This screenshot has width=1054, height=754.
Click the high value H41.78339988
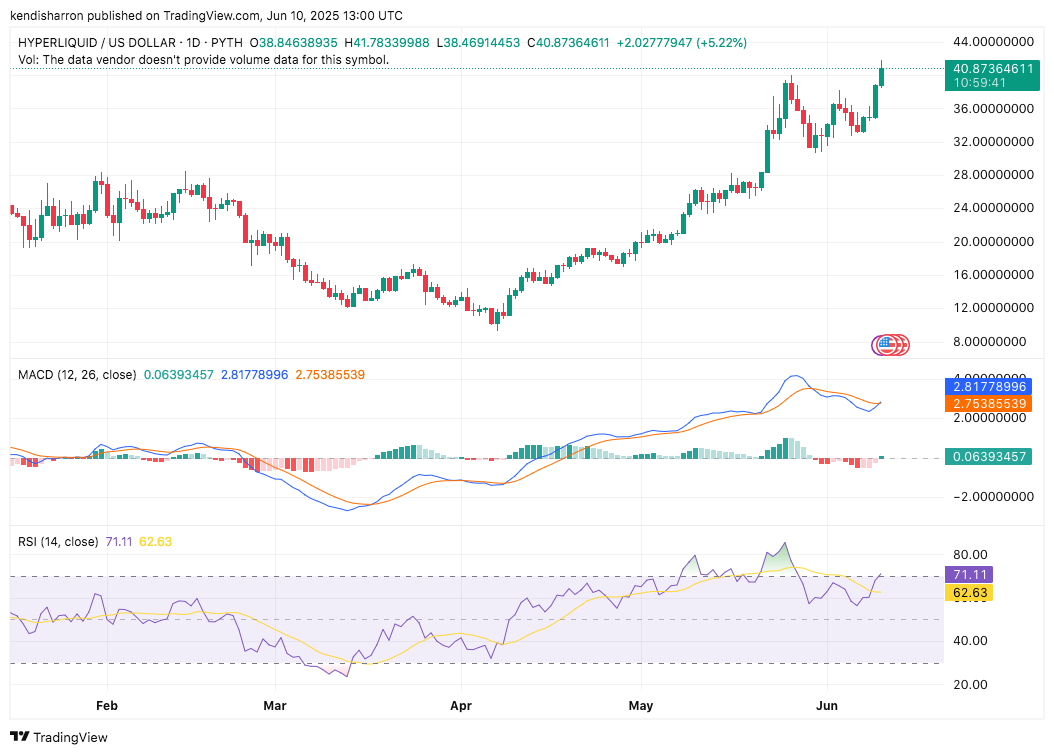(x=387, y=42)
